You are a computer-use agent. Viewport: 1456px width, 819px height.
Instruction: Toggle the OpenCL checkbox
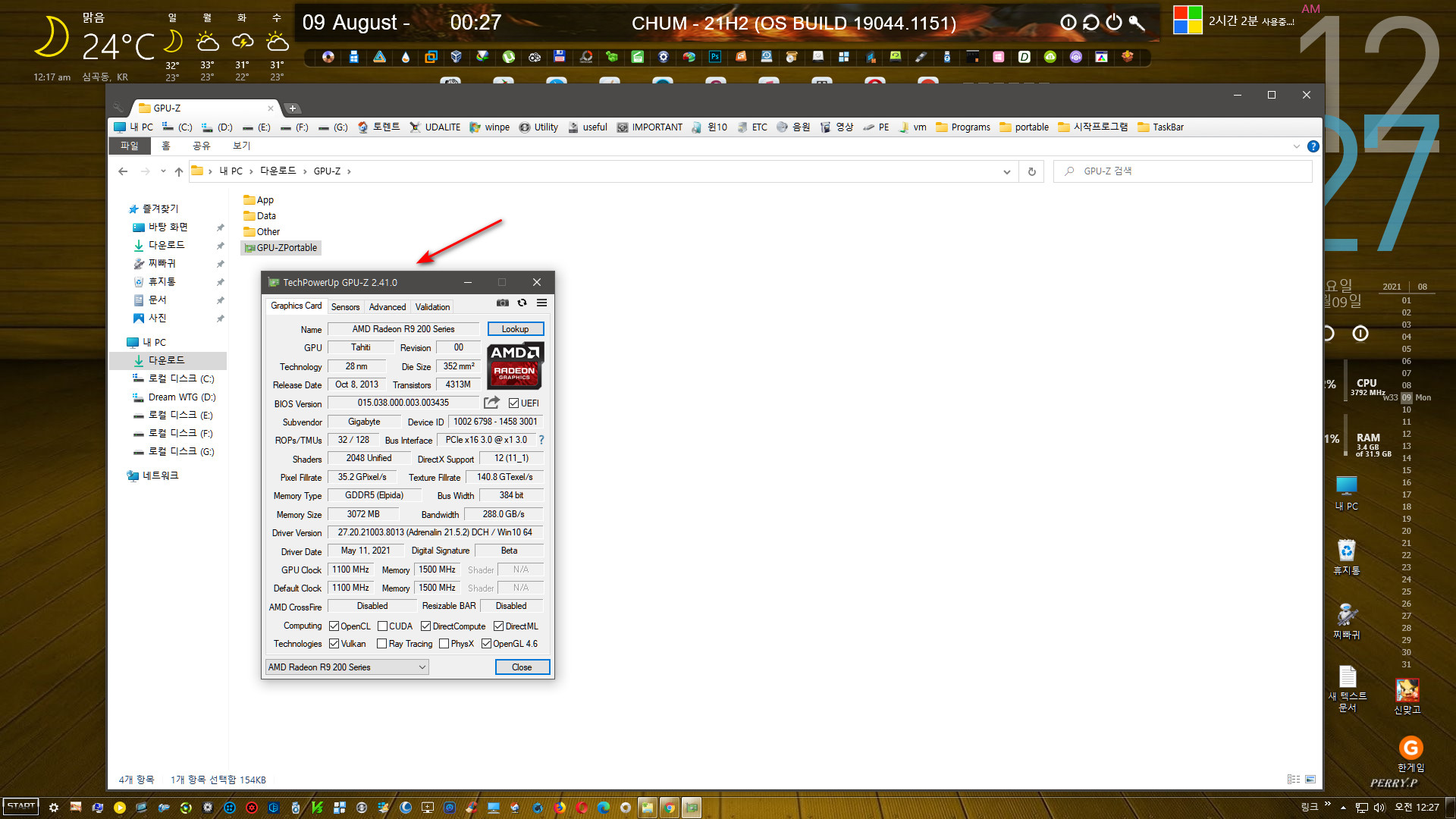click(x=334, y=626)
